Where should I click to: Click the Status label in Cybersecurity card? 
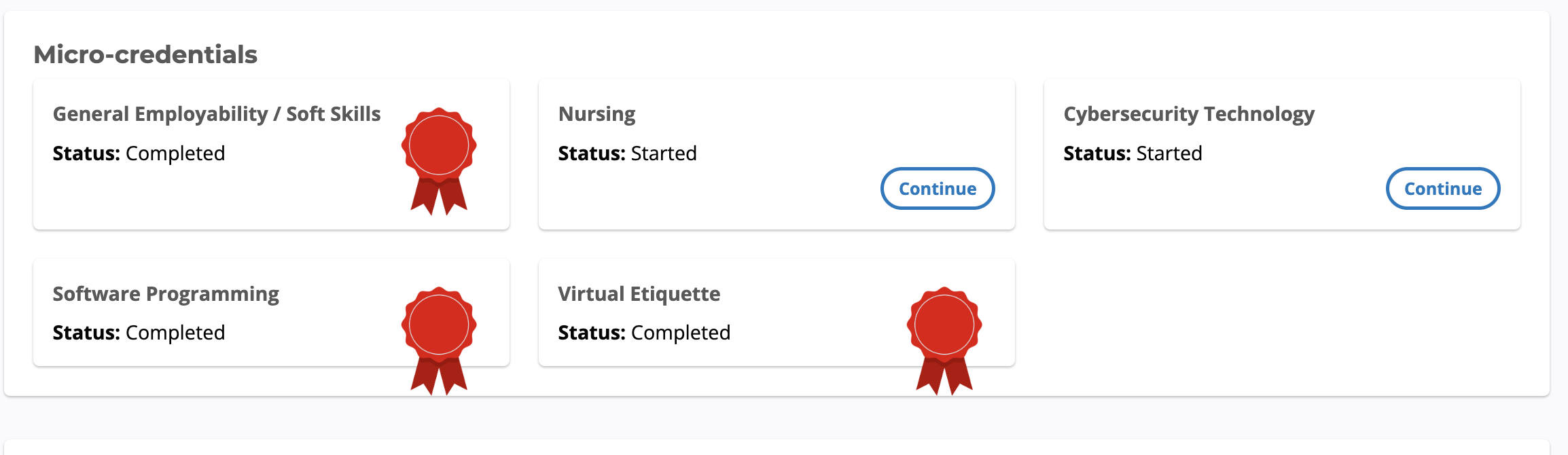pos(1097,153)
